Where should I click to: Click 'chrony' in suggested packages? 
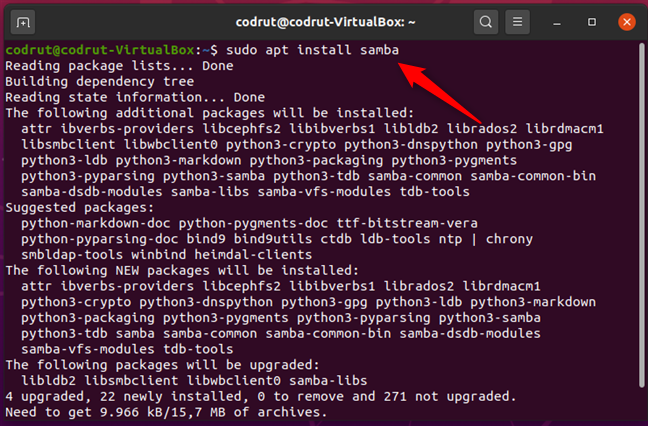point(509,239)
